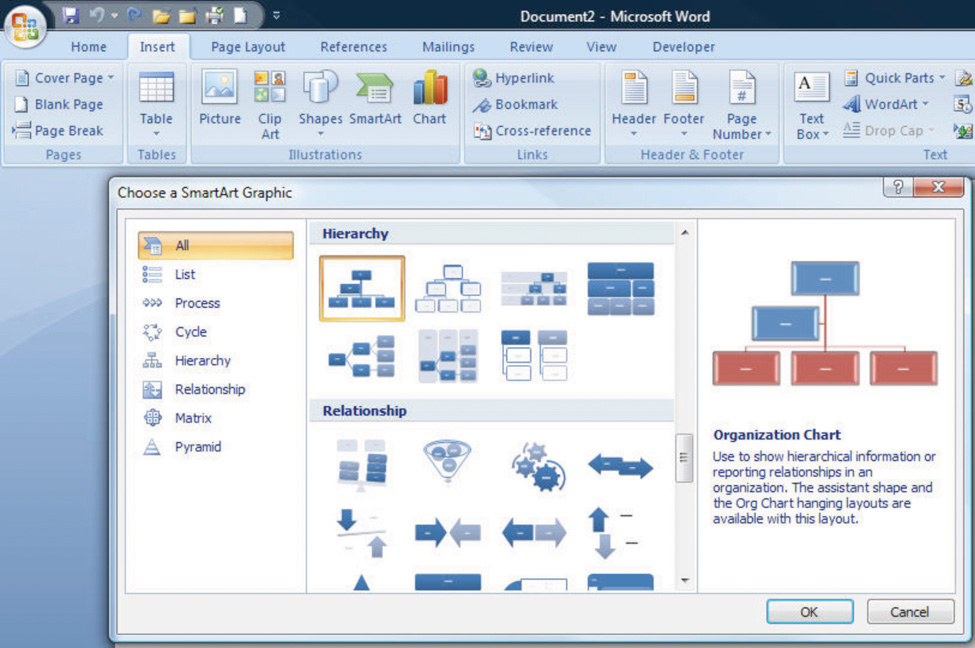Select the All category in SmartArt dialog
This screenshot has width=975, height=648.
[x=216, y=245]
